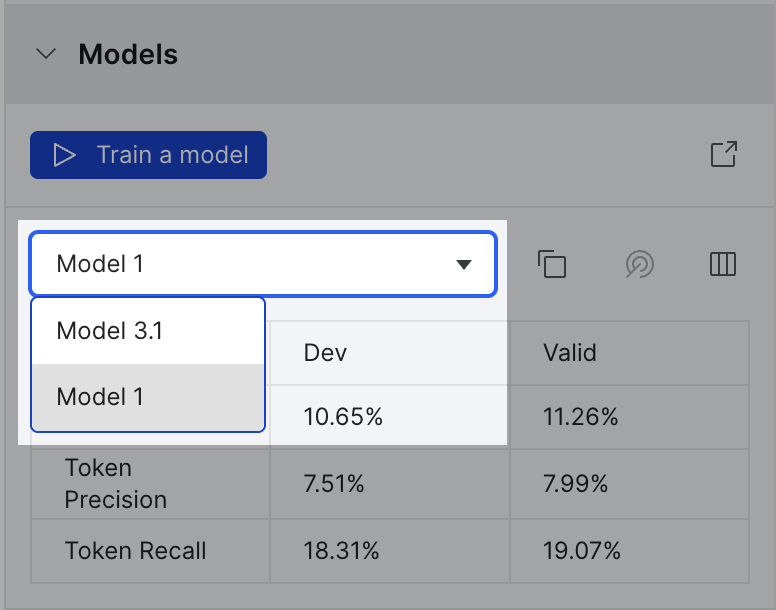Image resolution: width=776 pixels, height=610 pixels.
Task: Click the Token Precision row label
Action: coord(116,483)
